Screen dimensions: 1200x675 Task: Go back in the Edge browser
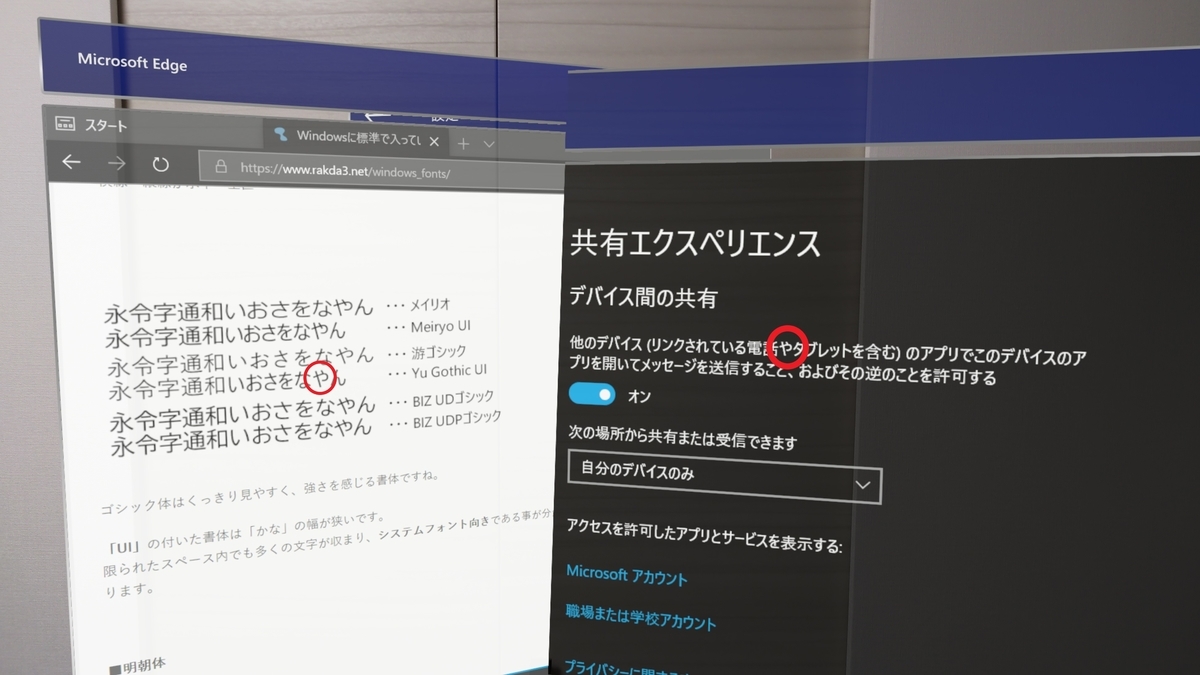point(71,163)
